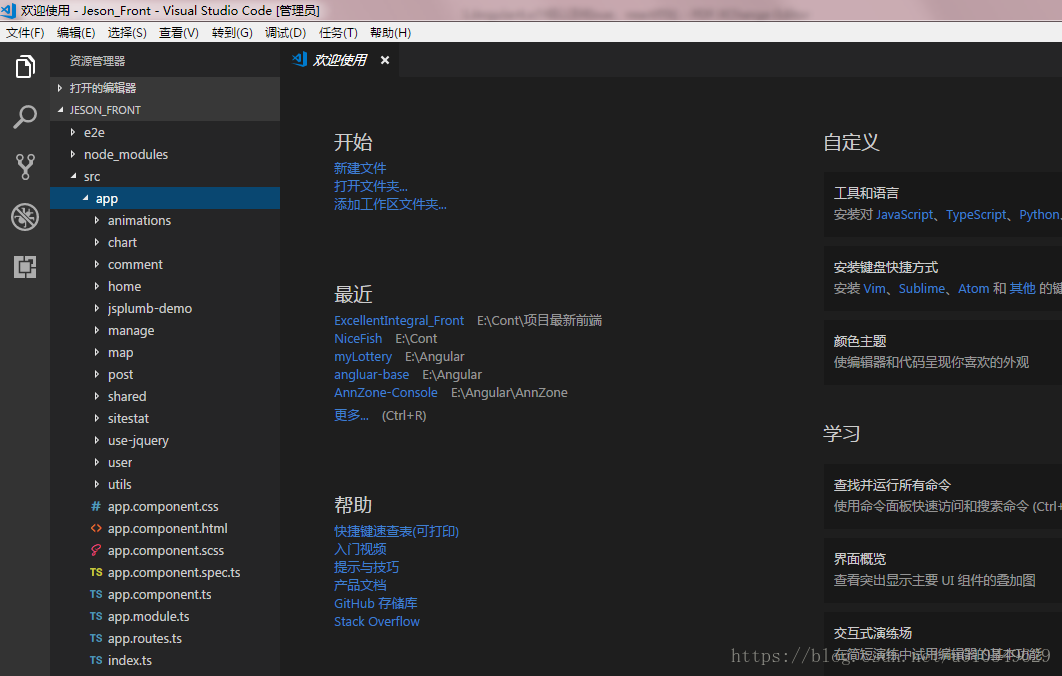Click the TS icon beside app.component.spec.ts

coord(96,572)
